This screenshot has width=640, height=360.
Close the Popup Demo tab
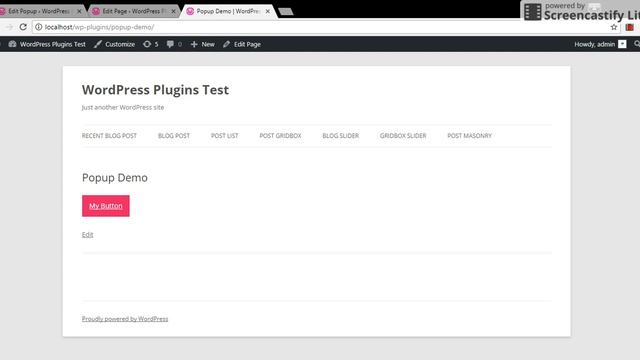[267, 11]
